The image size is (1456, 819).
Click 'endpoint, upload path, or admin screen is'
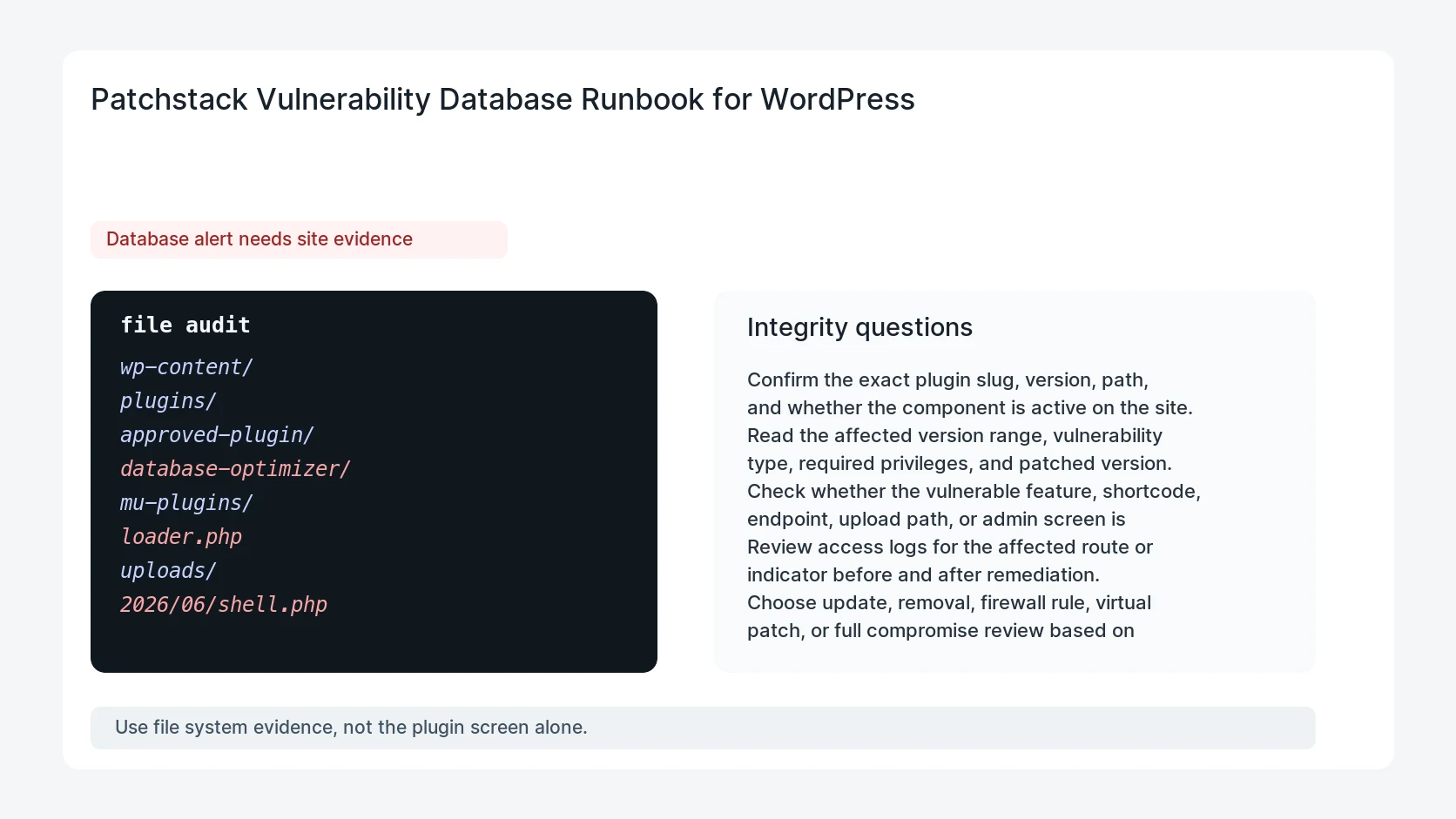(936, 520)
